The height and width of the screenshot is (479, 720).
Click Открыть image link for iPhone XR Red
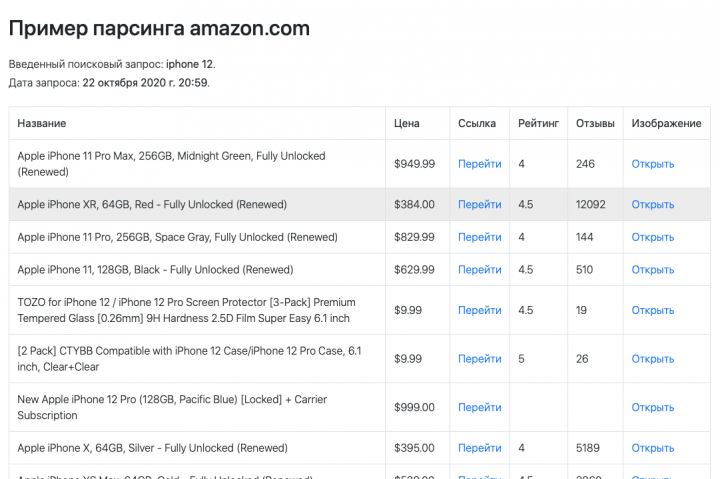point(652,204)
